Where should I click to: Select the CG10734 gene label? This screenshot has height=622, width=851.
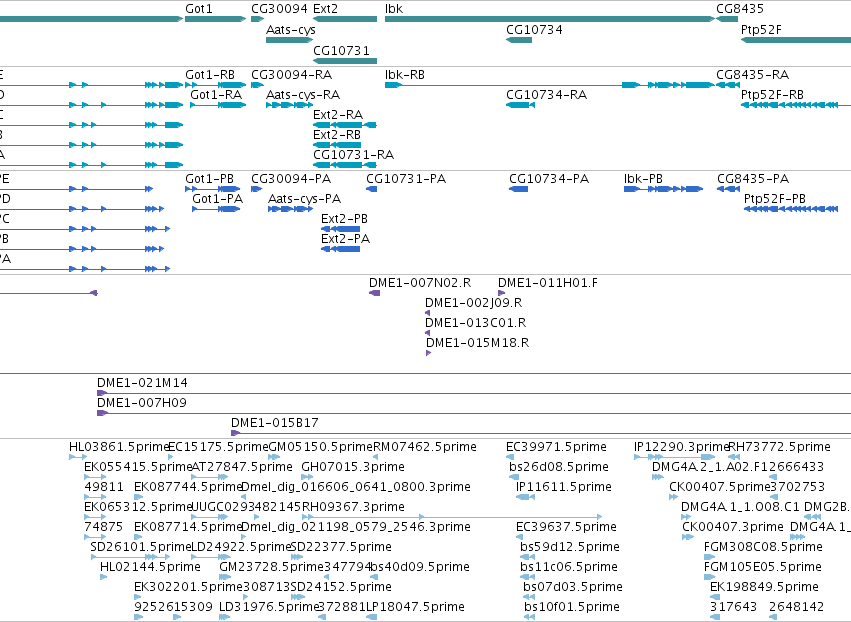534,30
